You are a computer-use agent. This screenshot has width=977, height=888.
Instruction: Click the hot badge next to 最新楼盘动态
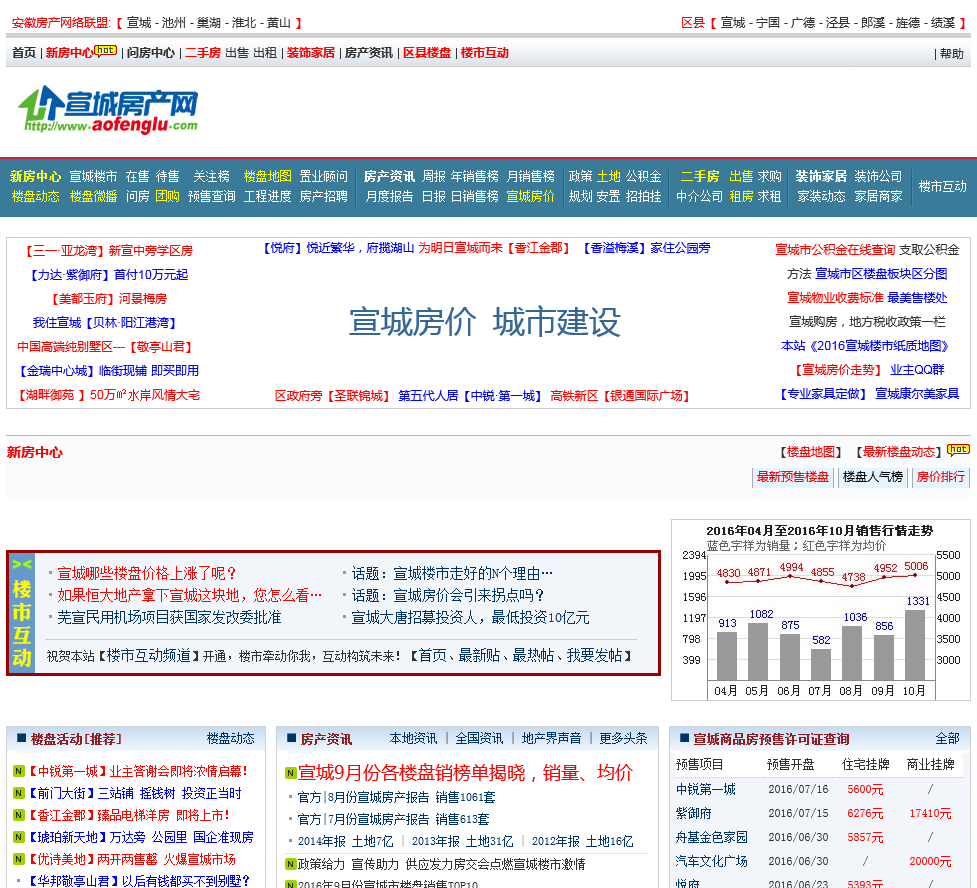[x=958, y=449]
